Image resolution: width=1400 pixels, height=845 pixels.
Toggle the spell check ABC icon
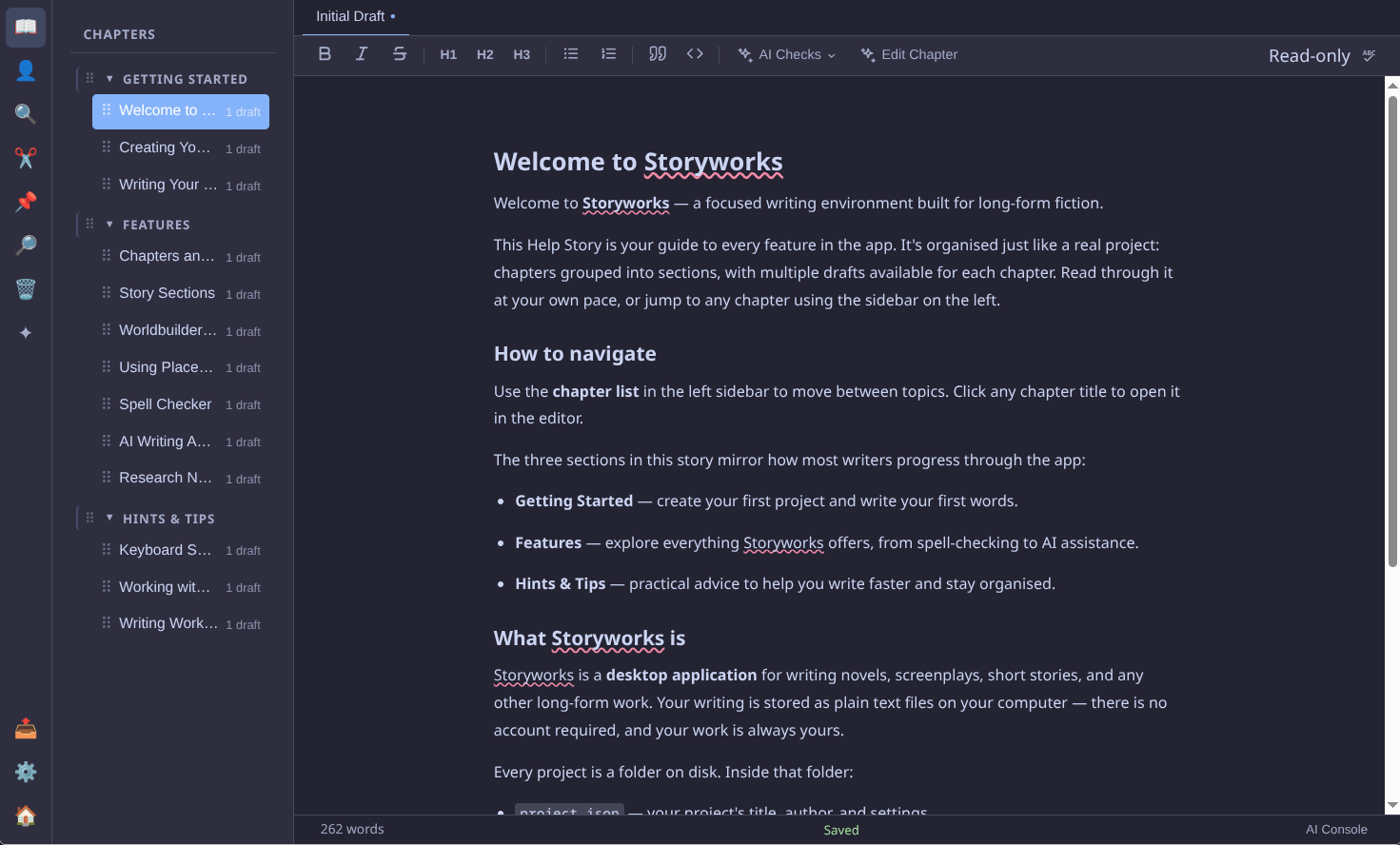1370,55
